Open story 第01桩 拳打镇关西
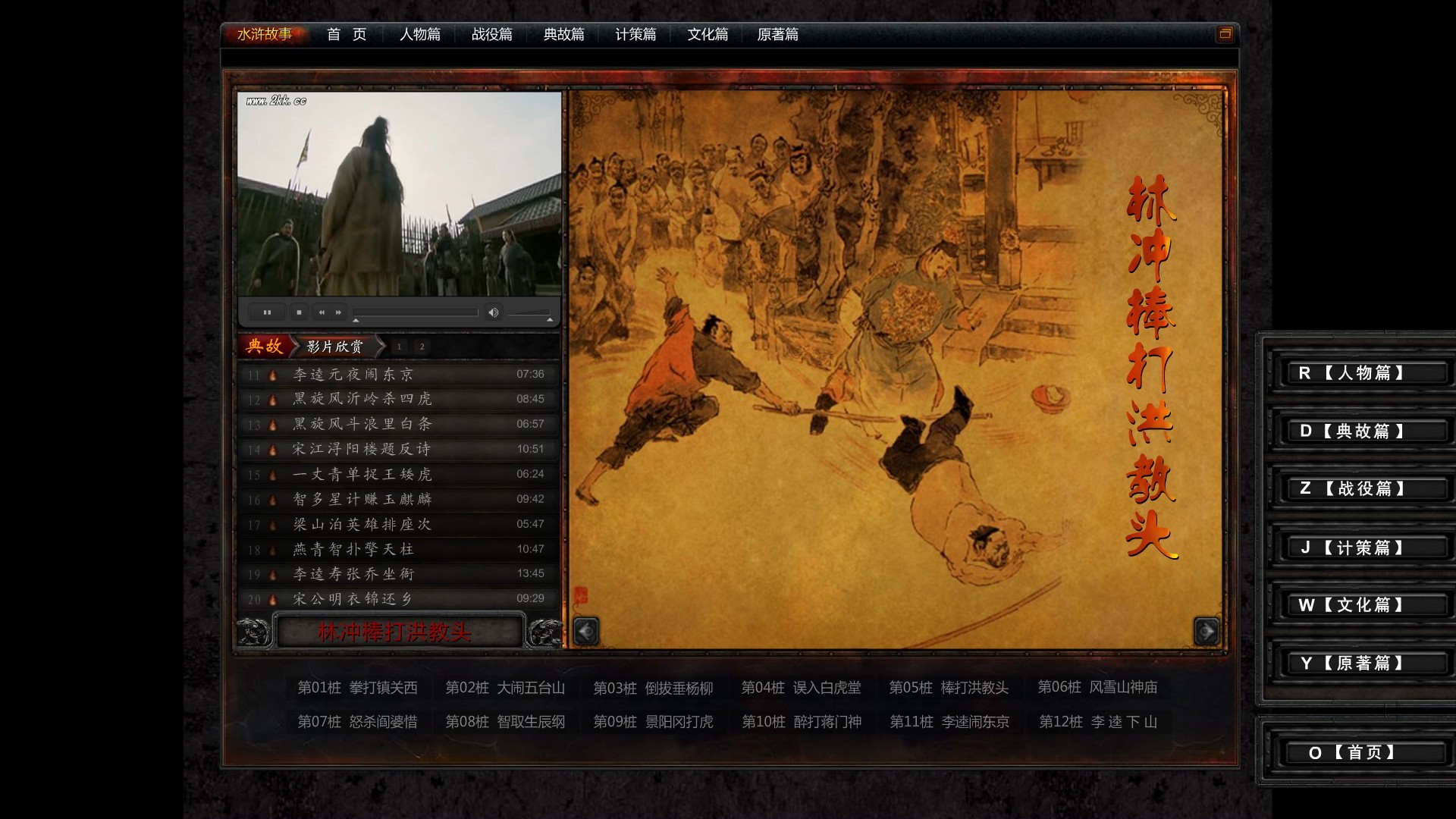This screenshot has height=819, width=1456. pyautogui.click(x=357, y=688)
